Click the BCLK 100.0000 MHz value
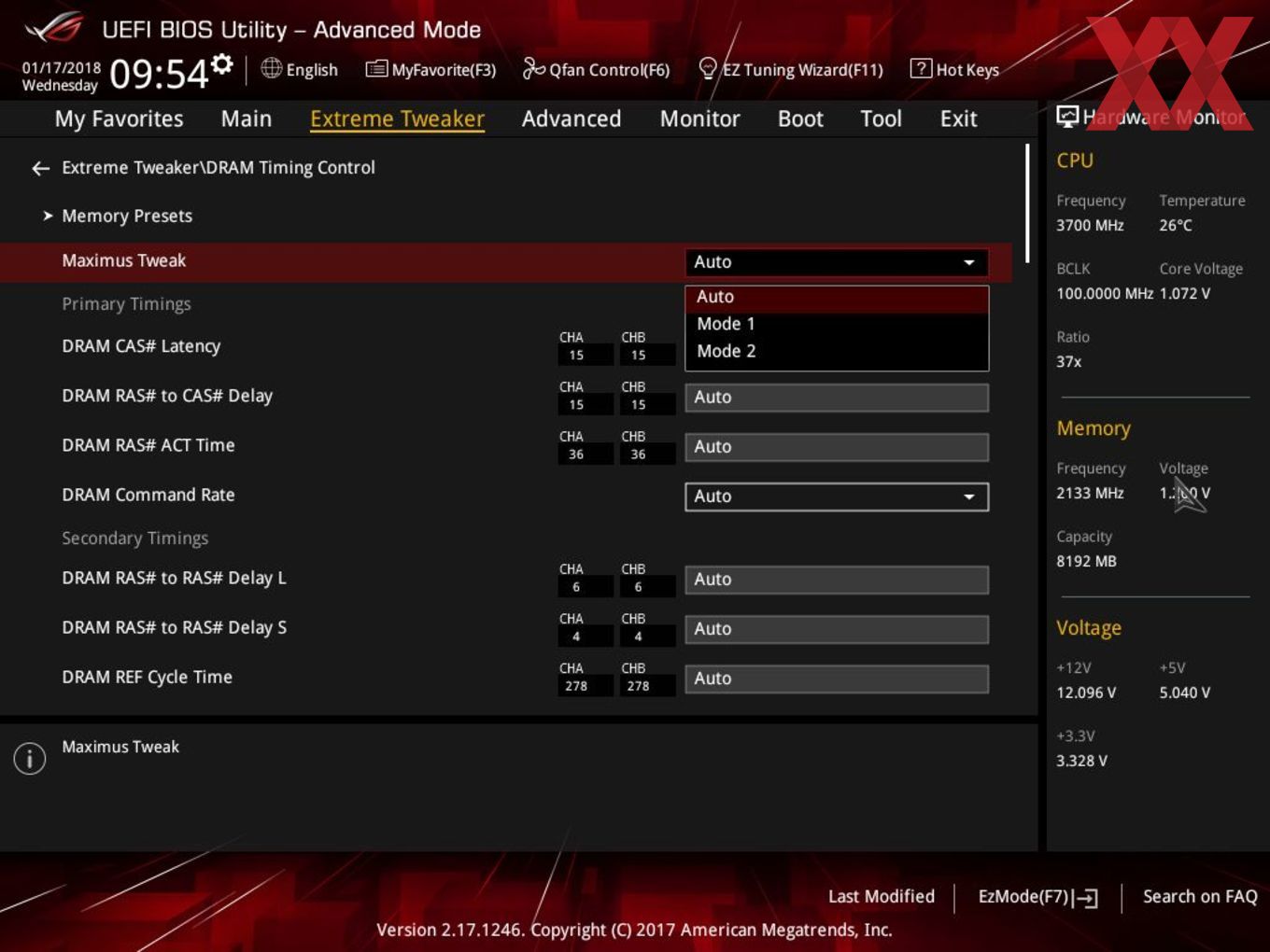Viewport: 1270px width, 952px height. pyautogui.click(x=1105, y=293)
